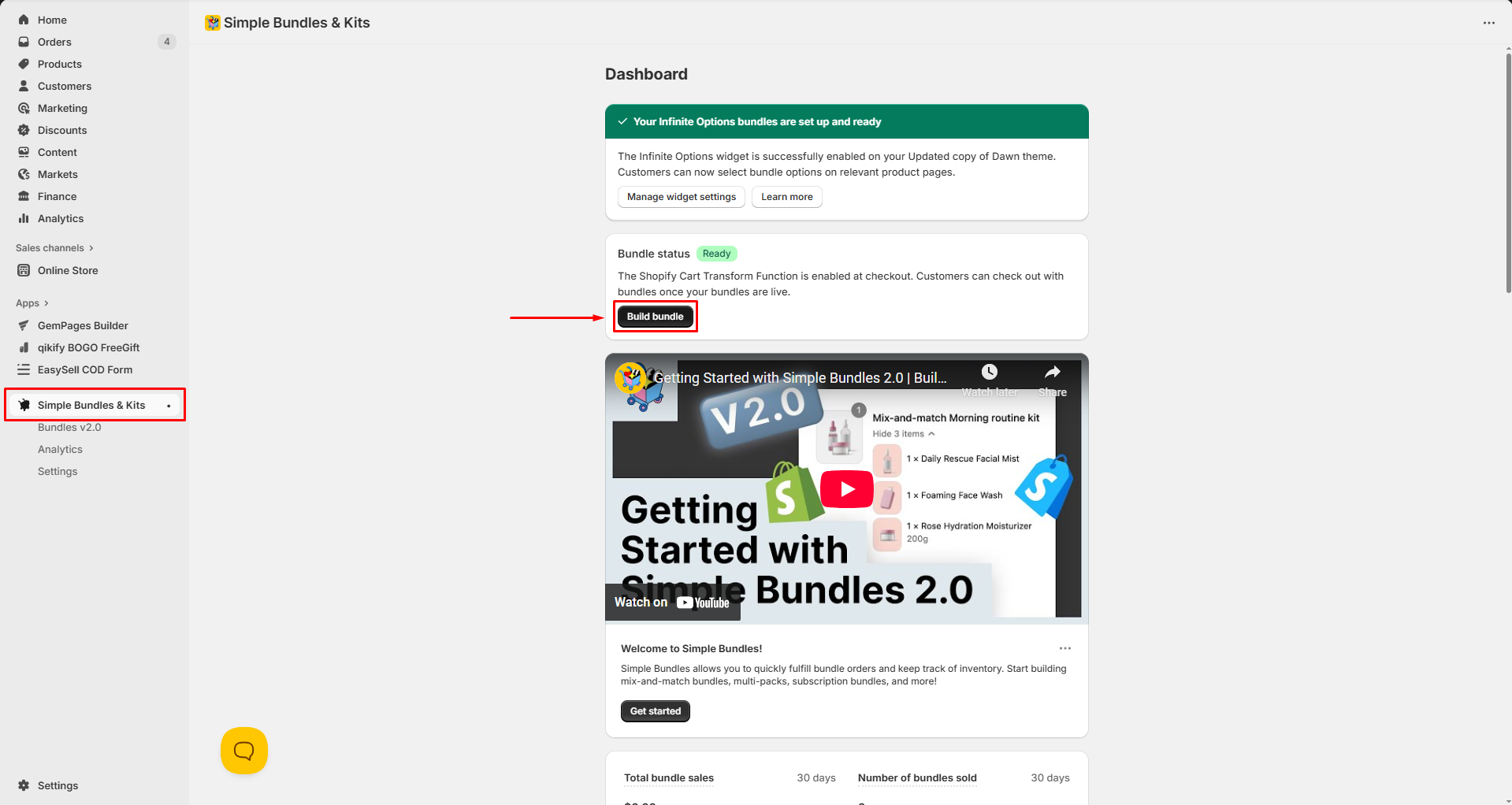Screen dimensions: 1512x805
Task: Click the Orders count badge 4
Action: 167,42
